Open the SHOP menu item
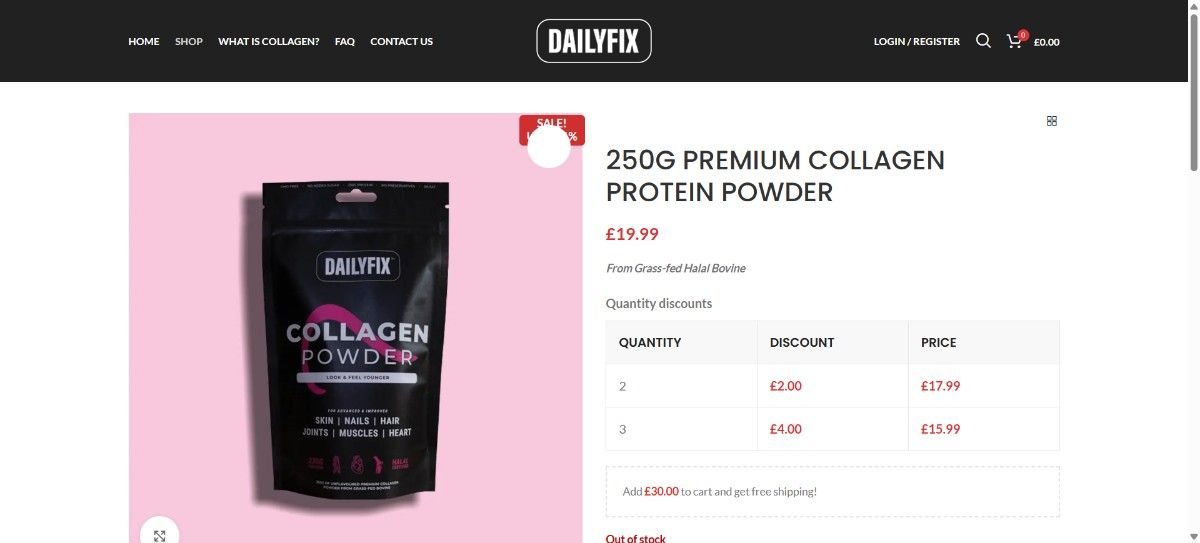Viewport: 1200px width, 543px height. coord(189,41)
